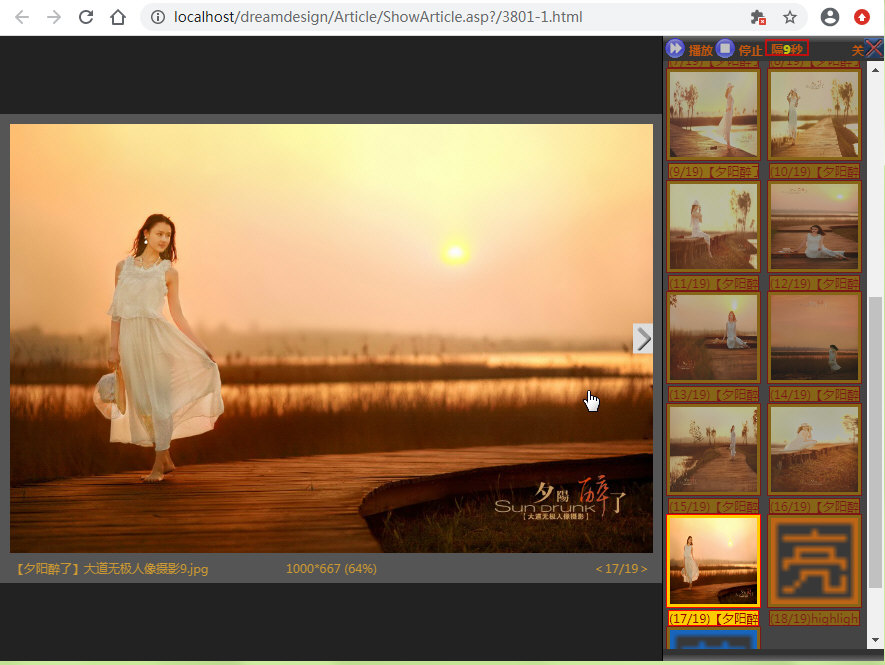Open thumbnail above the (9/19) label

(x=713, y=115)
